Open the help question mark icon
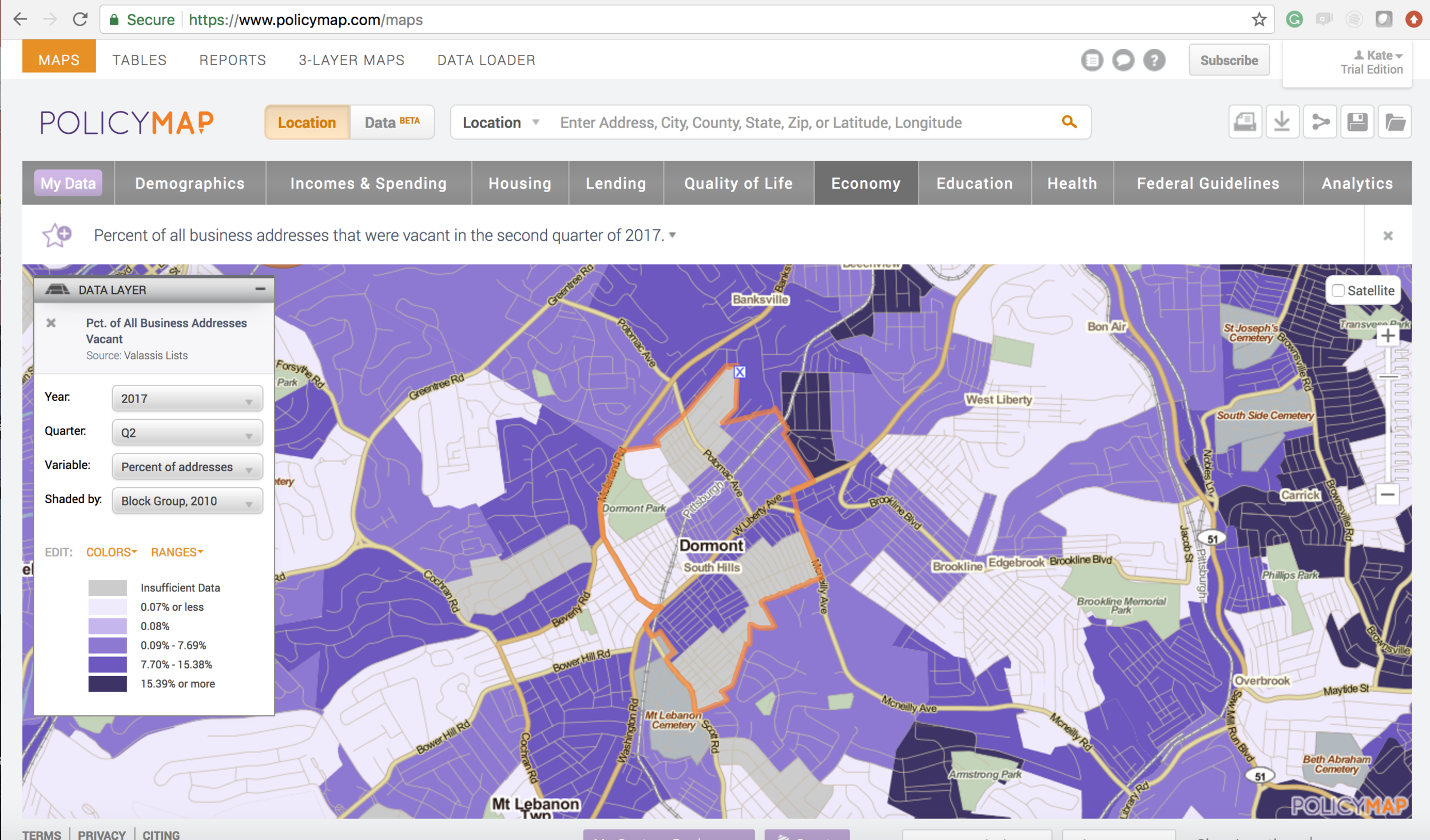Screen dimensions: 1430x840 click(1154, 60)
